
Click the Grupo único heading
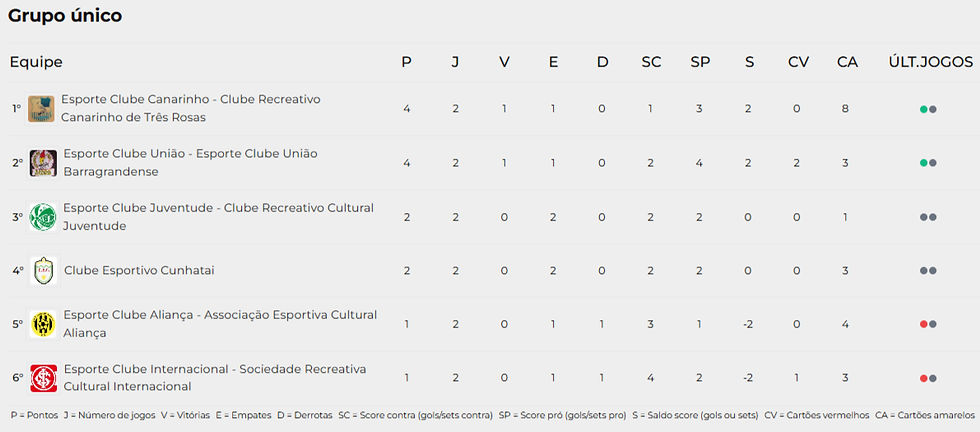coord(65,16)
